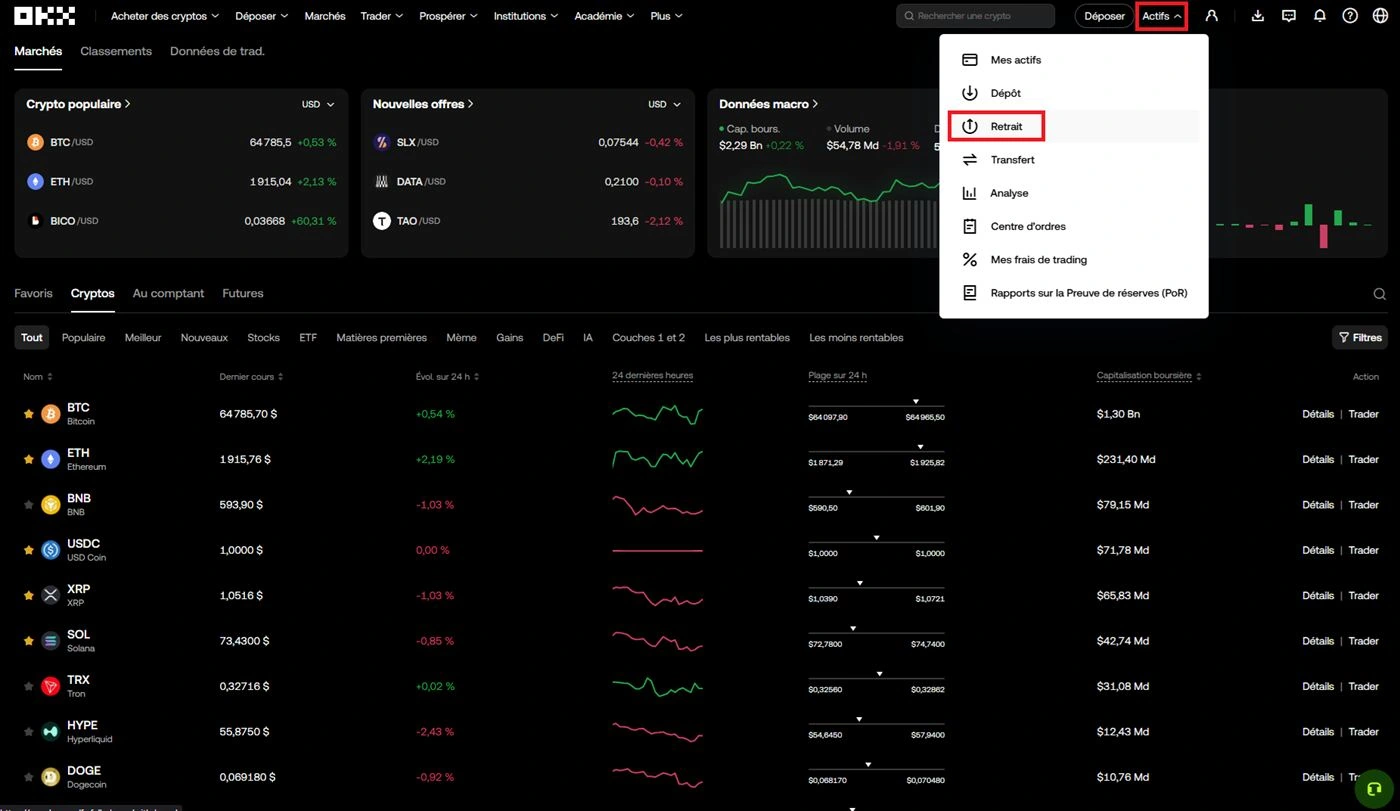Expand the Prospérer navigation dropdown
Screen dimensions: 1400x811
(448, 16)
